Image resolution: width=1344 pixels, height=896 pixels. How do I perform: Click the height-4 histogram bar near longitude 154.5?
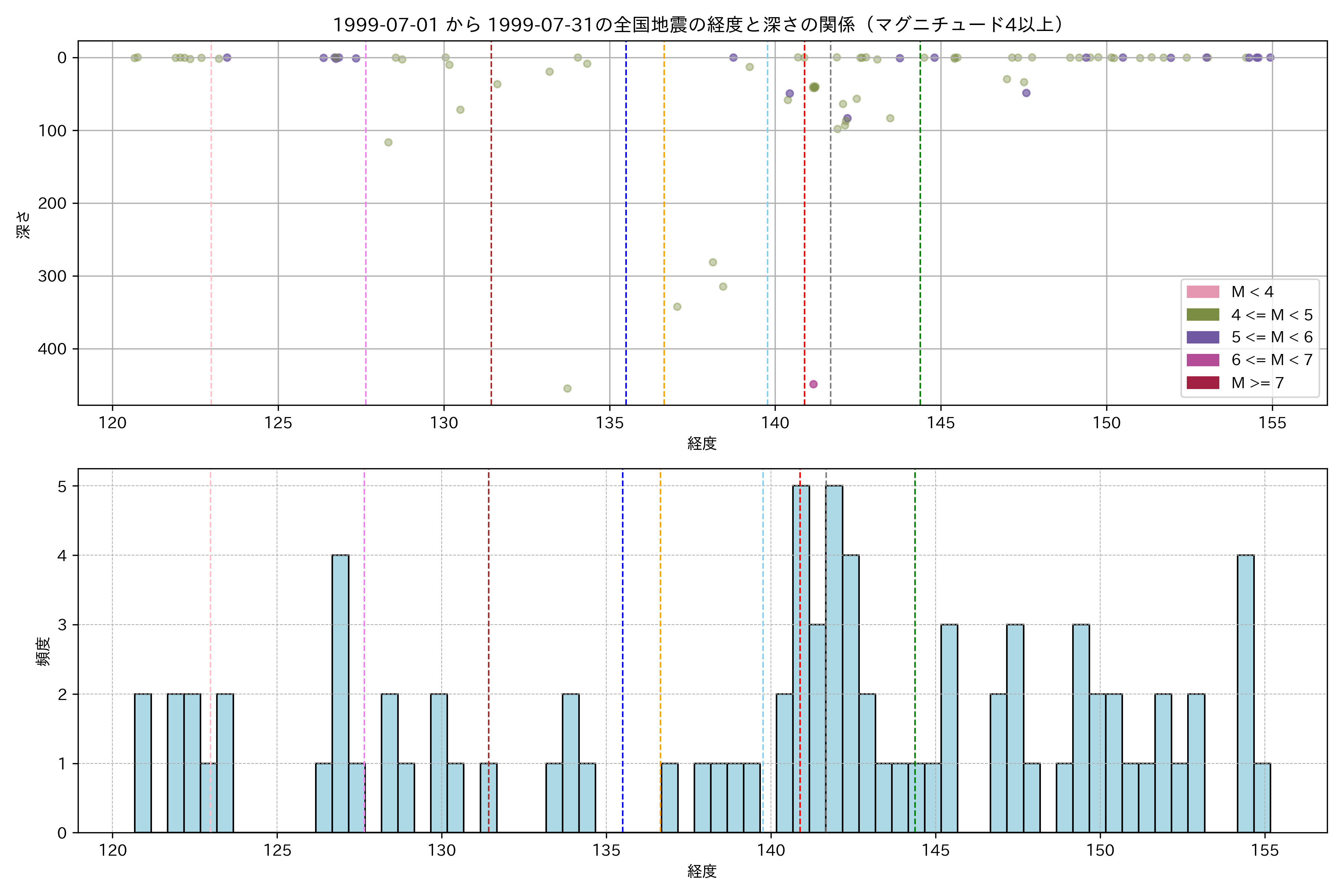1246,694
